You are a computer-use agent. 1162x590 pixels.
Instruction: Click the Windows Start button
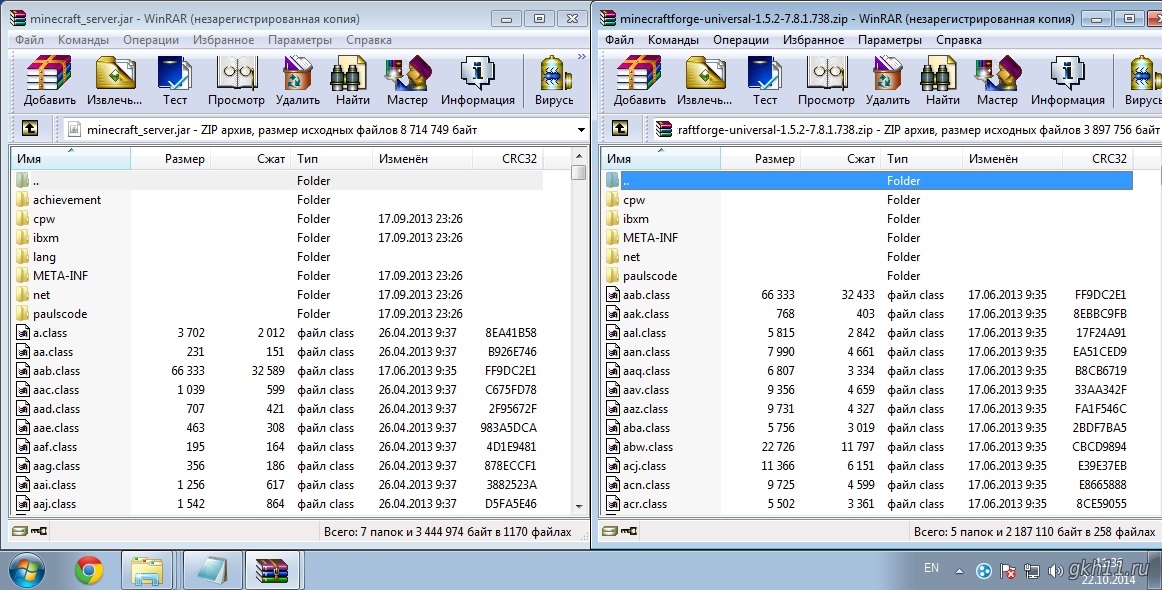coord(26,571)
